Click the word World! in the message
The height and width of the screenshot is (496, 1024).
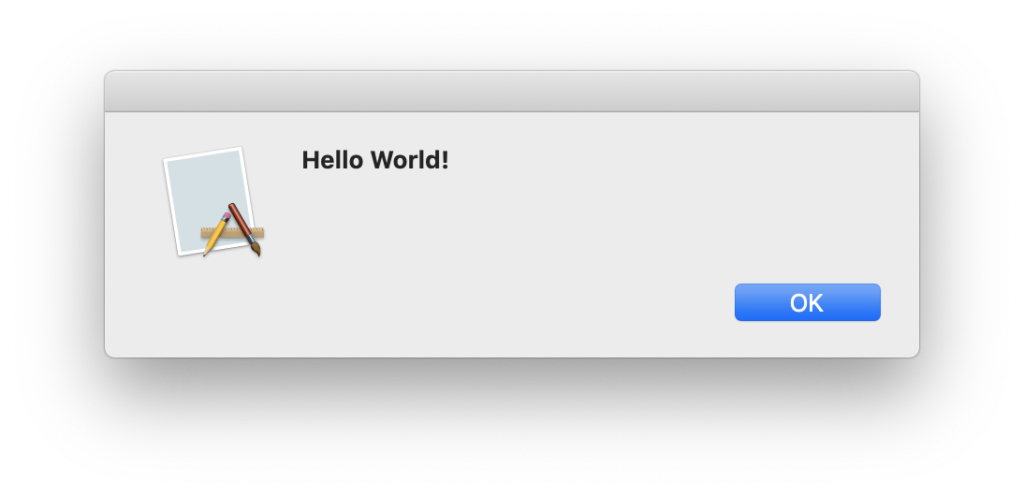pos(410,160)
